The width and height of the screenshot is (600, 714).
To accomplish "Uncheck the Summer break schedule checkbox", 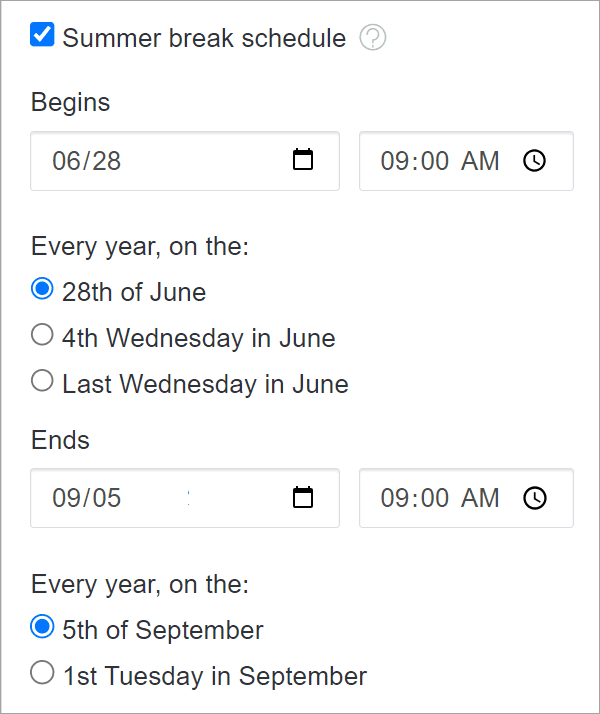I will pos(42,35).
